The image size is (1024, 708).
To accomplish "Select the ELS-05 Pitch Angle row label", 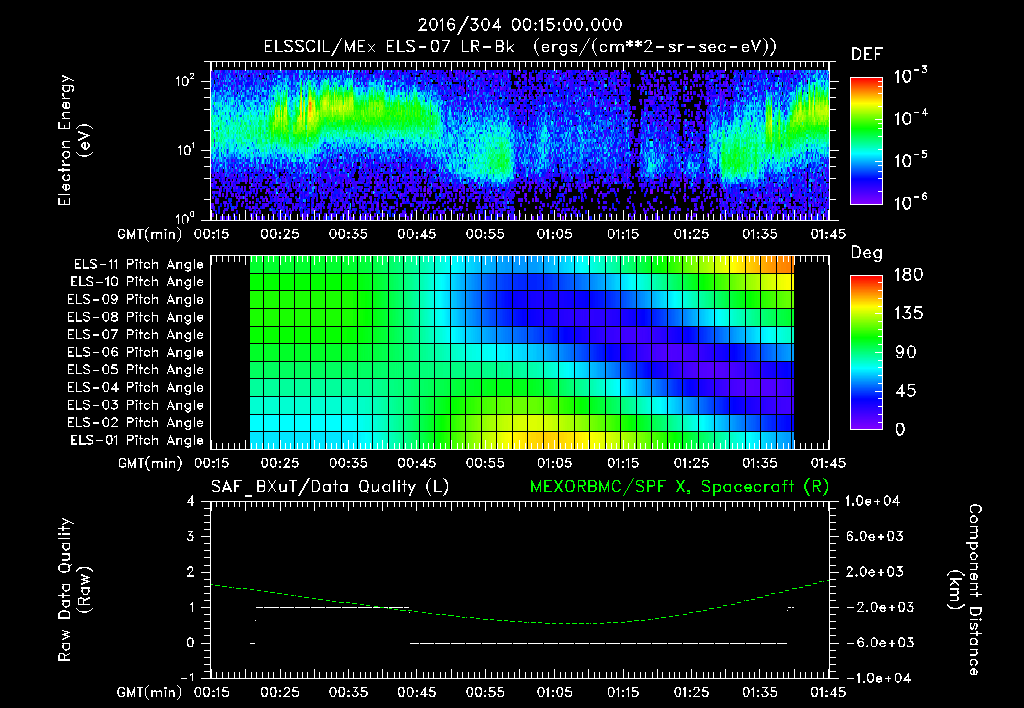I will click(x=136, y=370).
